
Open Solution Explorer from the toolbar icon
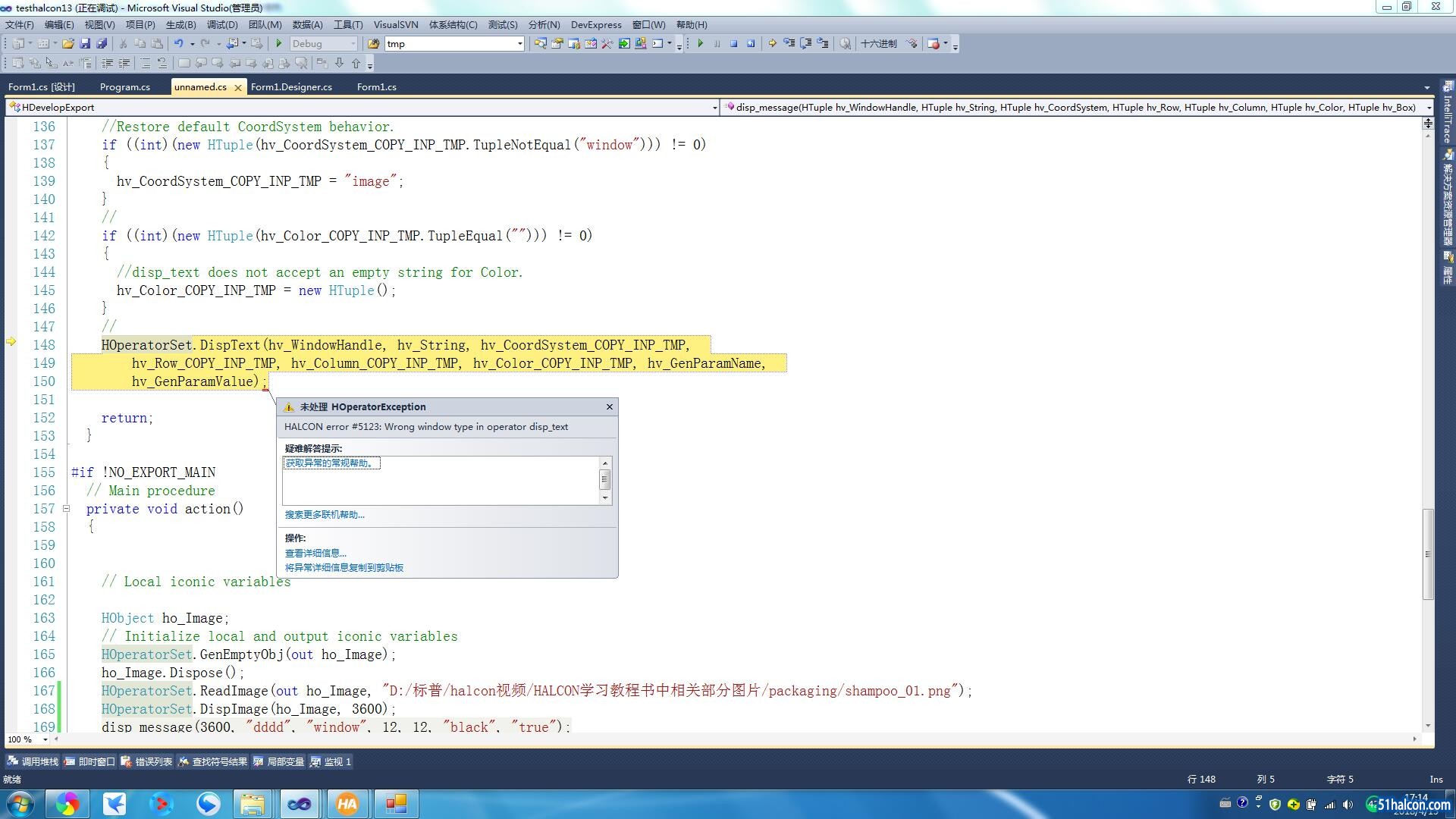[x=540, y=44]
